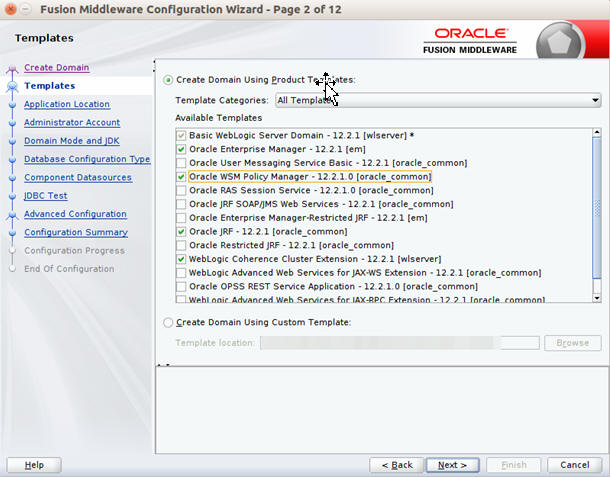Go to Create Domain step
This screenshot has height=477, width=610.
click(57, 68)
